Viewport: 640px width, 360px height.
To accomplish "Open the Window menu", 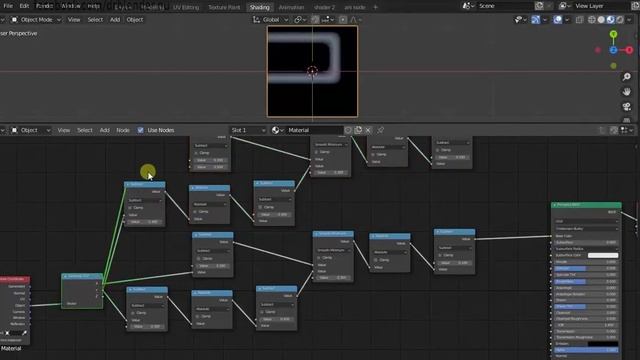I will tap(71, 6).
